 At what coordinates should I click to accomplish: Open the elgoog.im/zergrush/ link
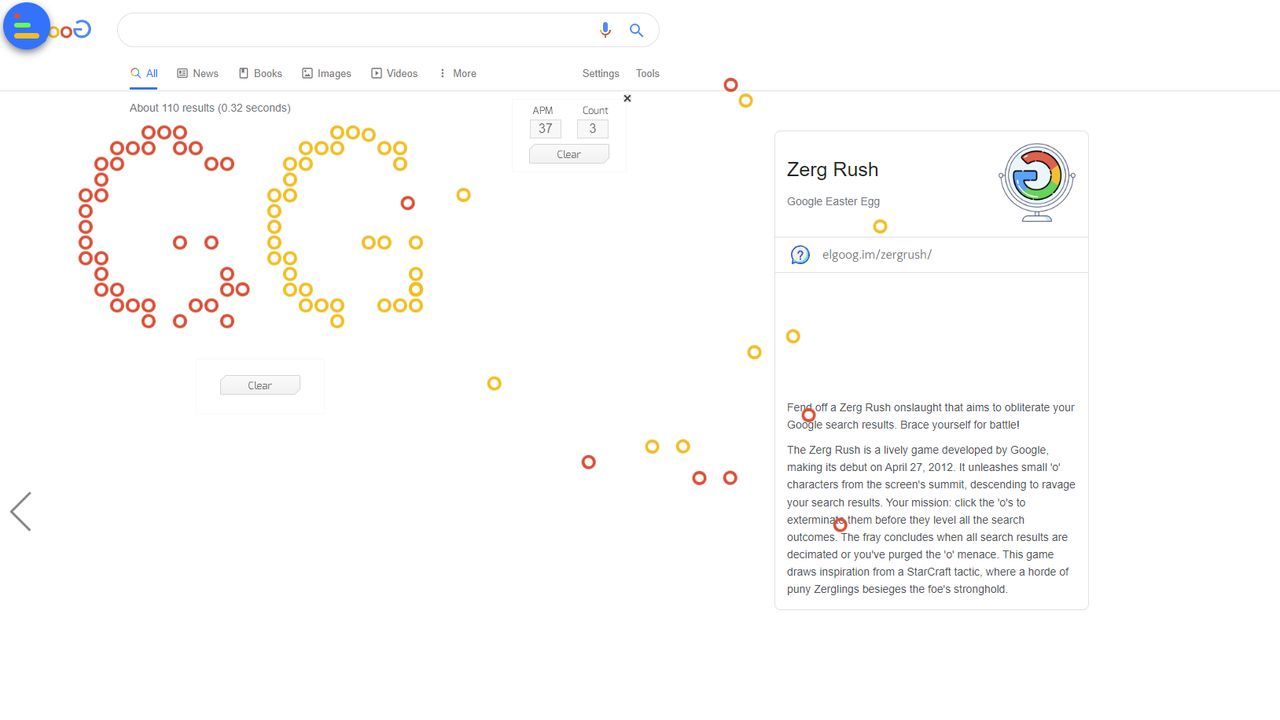click(x=877, y=254)
